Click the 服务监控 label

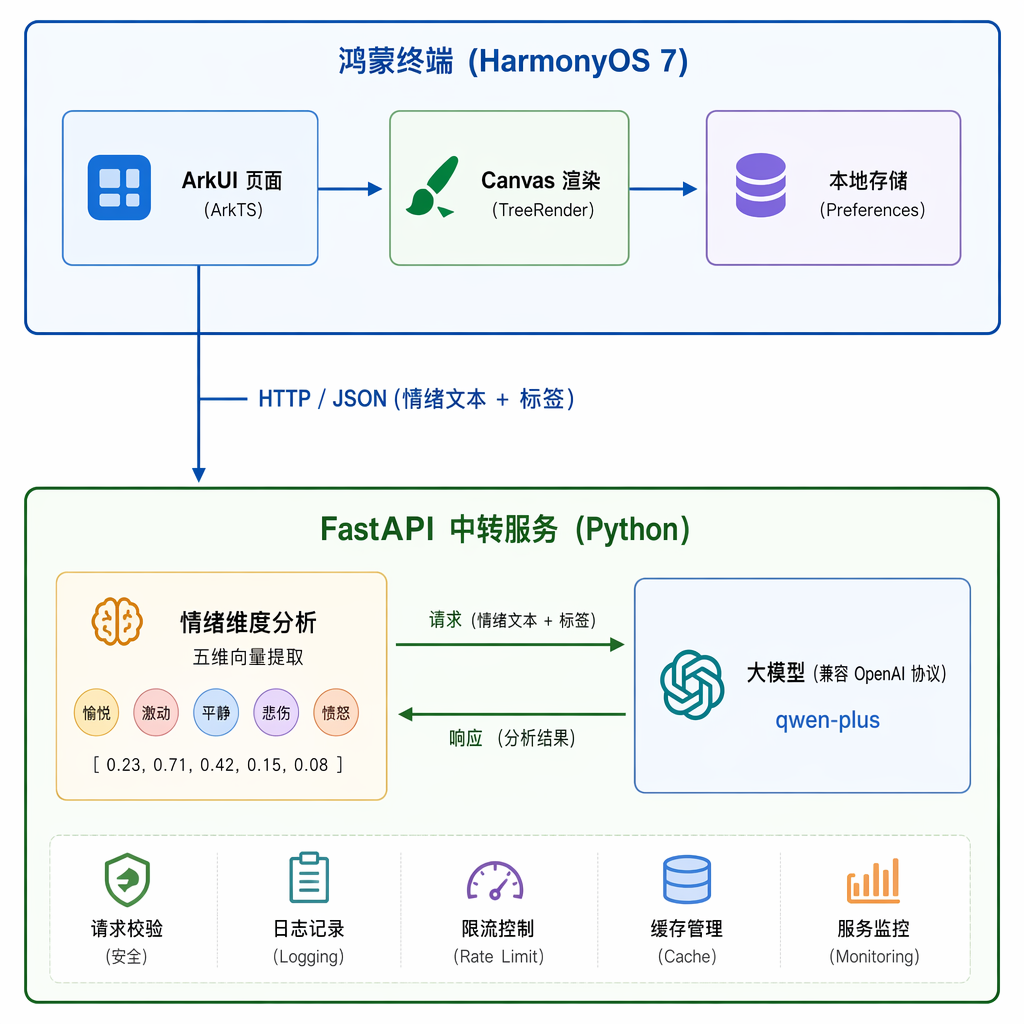point(873,928)
